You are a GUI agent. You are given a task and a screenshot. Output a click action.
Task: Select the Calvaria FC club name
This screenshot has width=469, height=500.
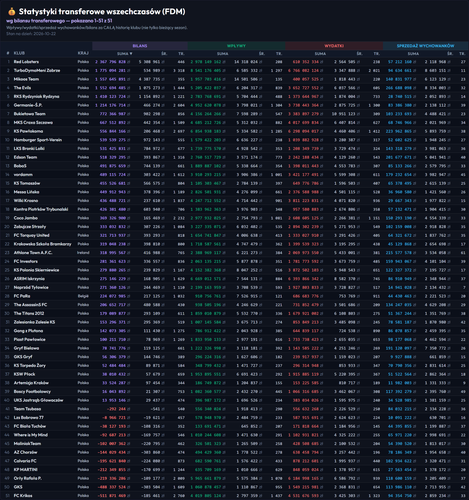click(x=25, y=460)
